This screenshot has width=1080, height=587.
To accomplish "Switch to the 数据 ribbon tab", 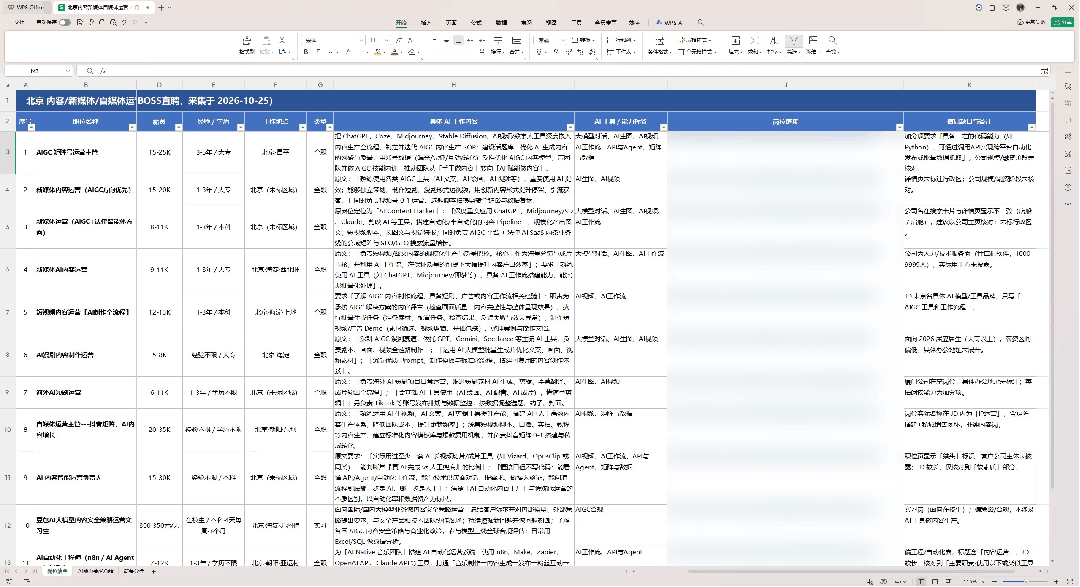I will click(x=501, y=22).
